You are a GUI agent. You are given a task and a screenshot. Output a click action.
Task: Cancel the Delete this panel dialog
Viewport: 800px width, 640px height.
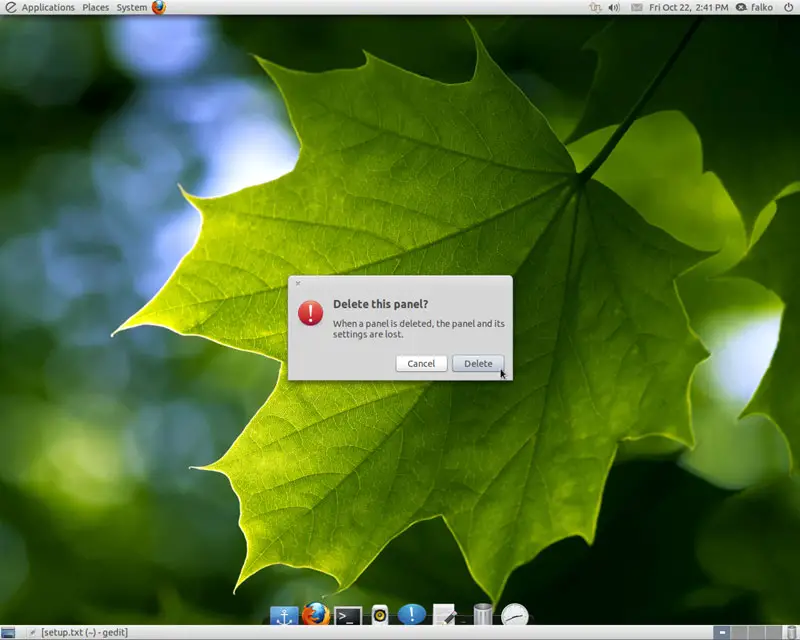(421, 363)
